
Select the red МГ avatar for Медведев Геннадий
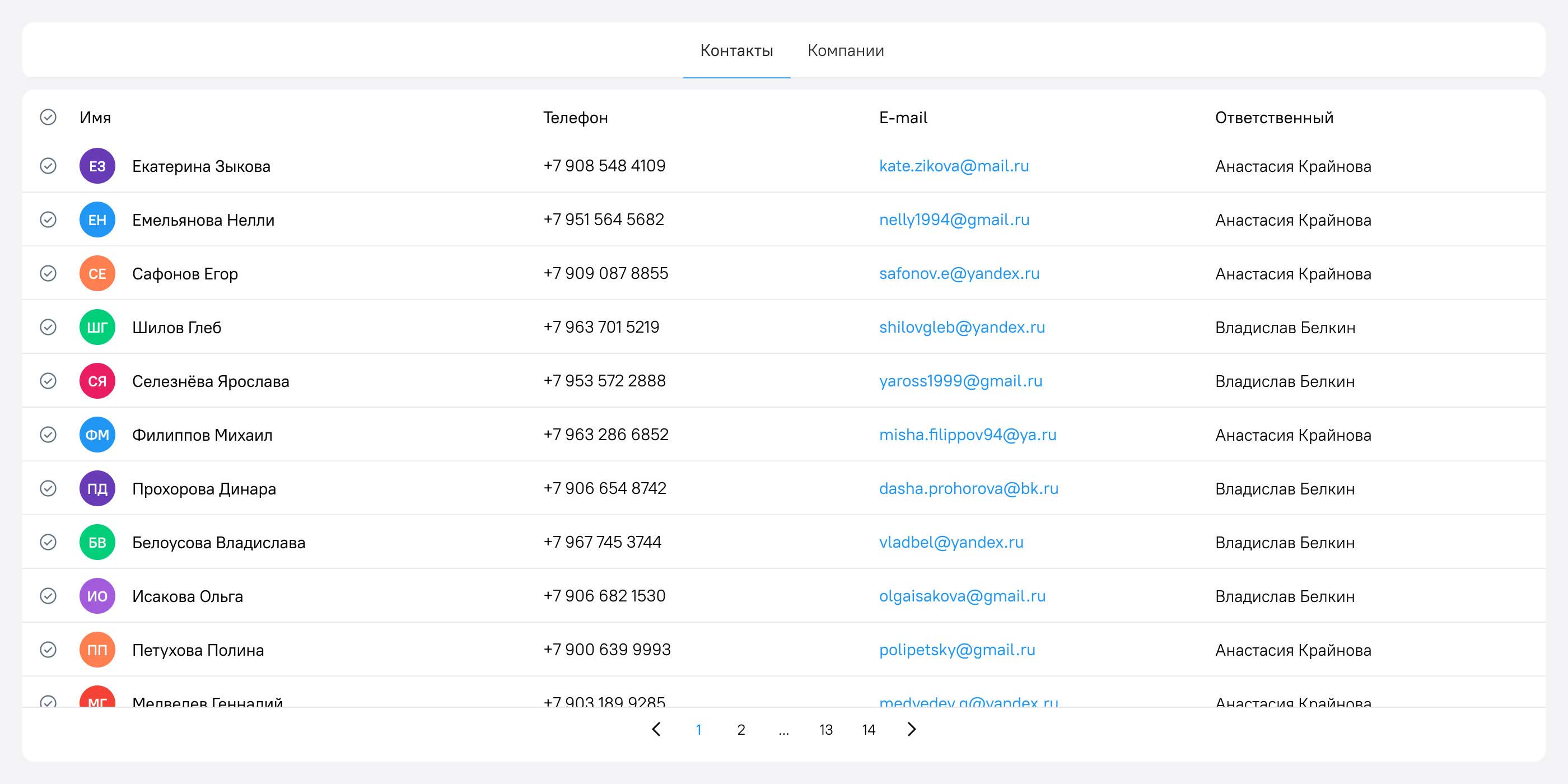[97, 700]
